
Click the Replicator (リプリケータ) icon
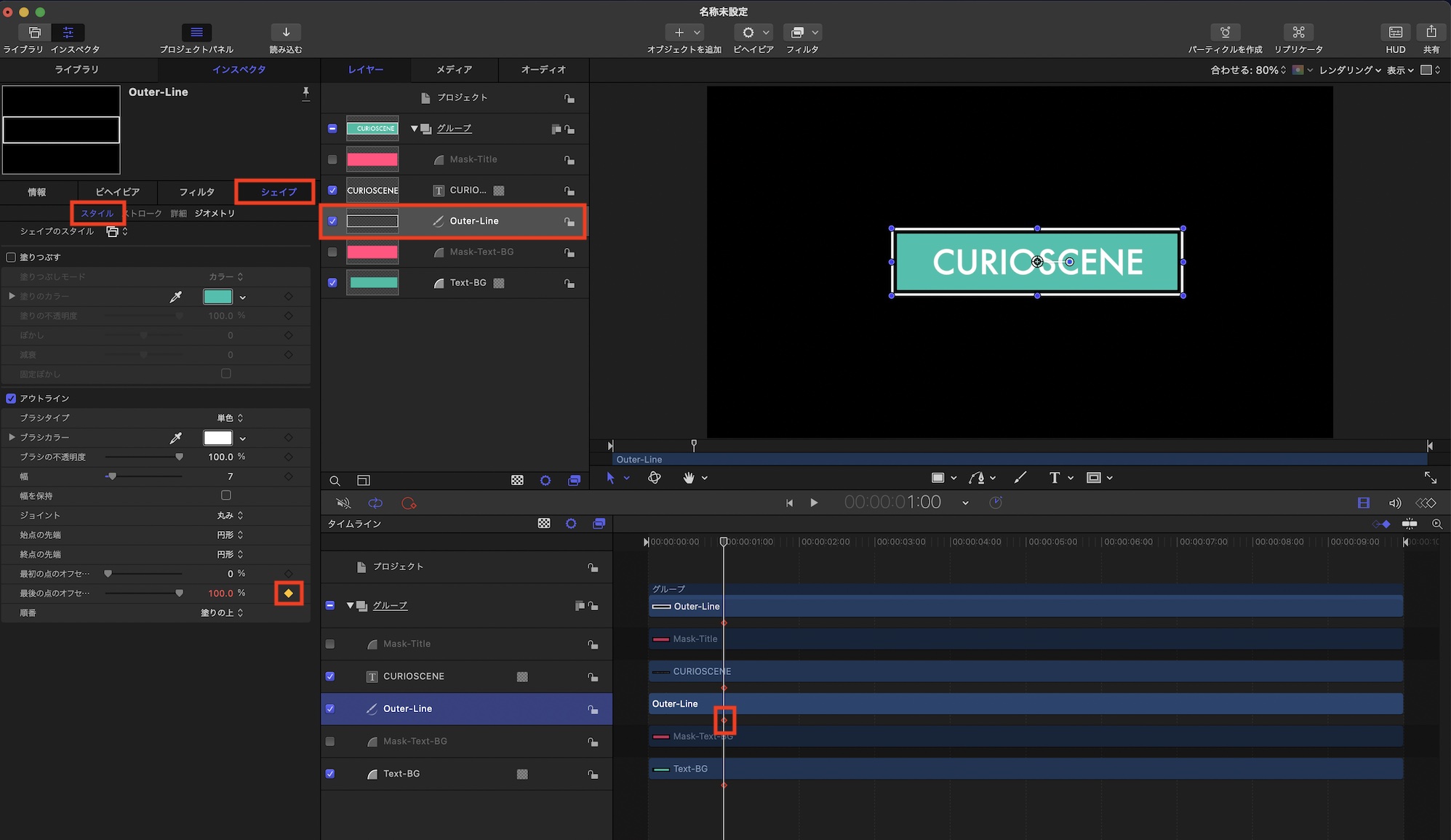[x=1298, y=33]
